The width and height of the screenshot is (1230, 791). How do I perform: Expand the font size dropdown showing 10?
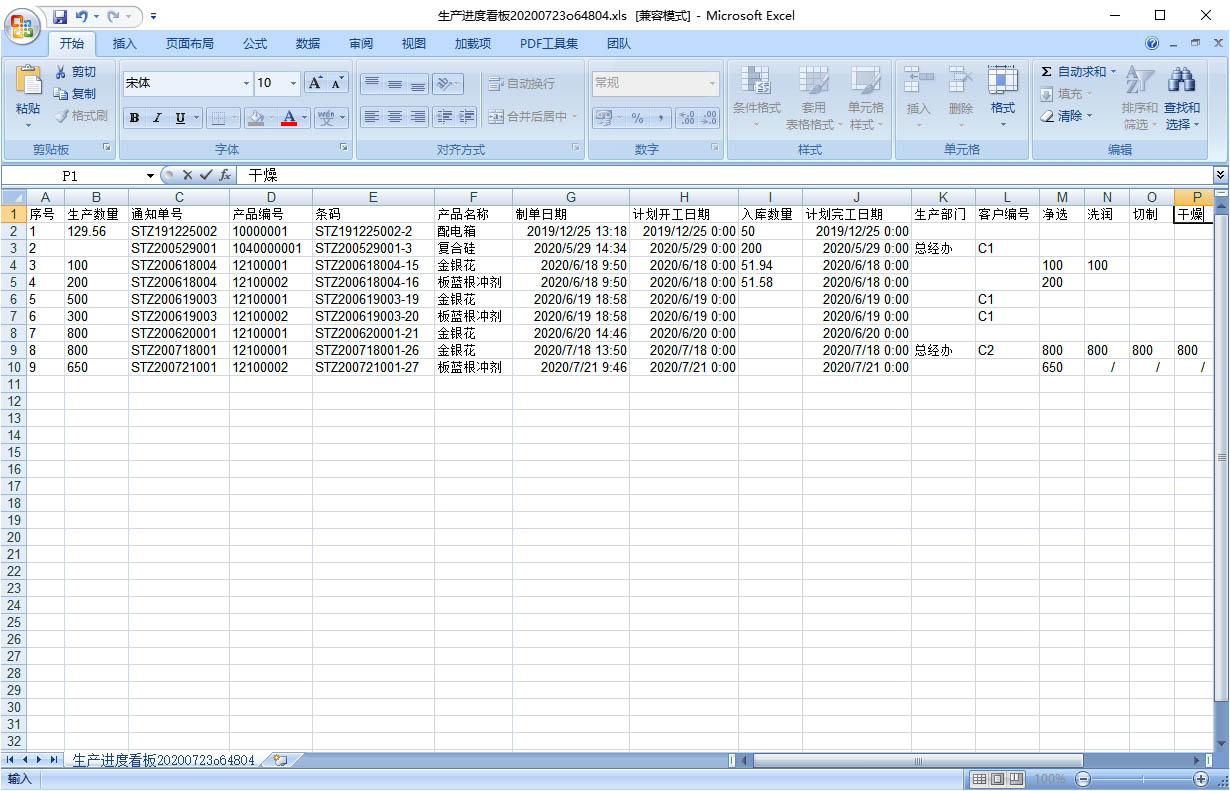293,83
